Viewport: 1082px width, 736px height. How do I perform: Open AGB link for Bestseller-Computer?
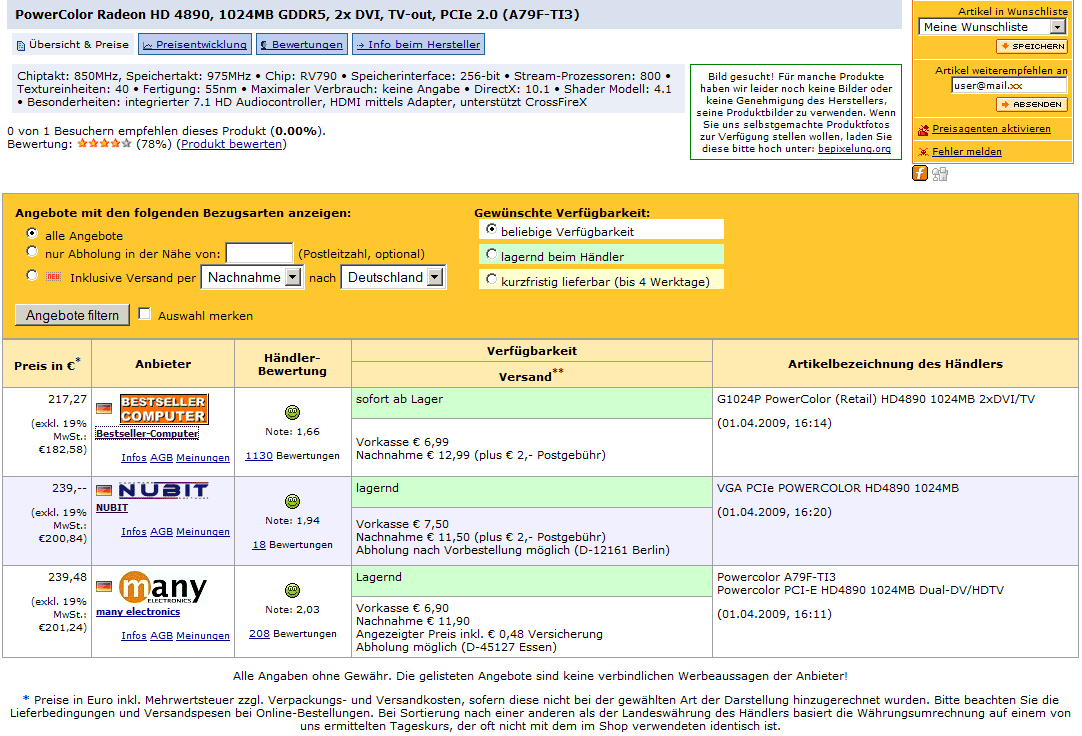(161, 458)
